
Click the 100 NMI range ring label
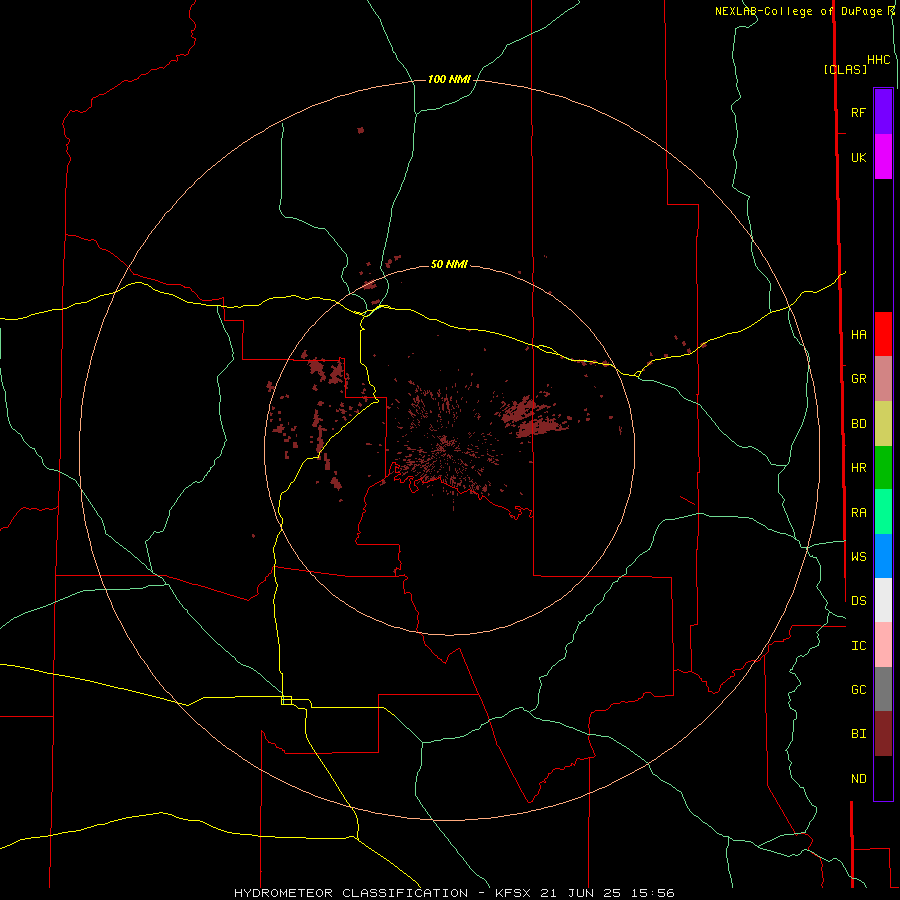point(449,79)
